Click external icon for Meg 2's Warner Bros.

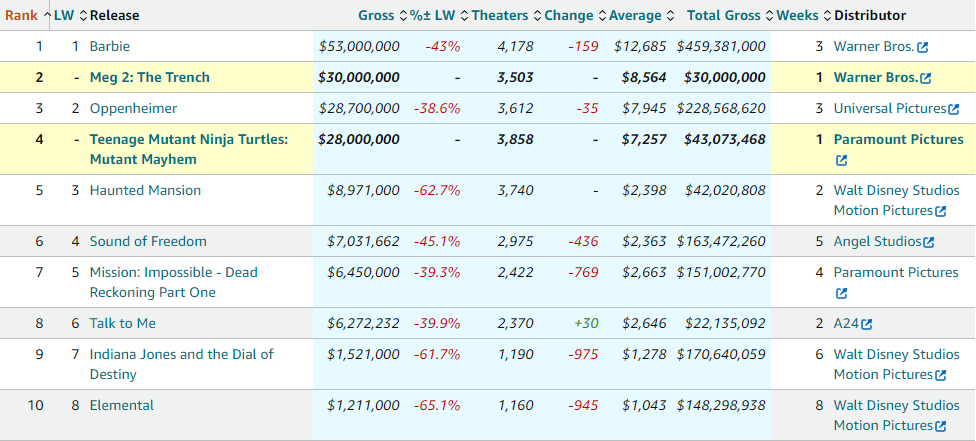tap(925, 78)
